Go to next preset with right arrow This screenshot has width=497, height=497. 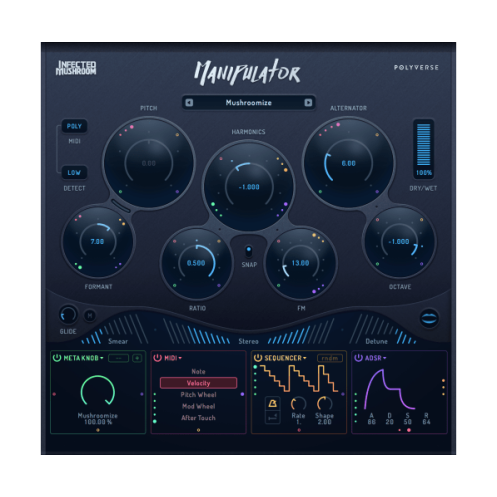point(308,103)
